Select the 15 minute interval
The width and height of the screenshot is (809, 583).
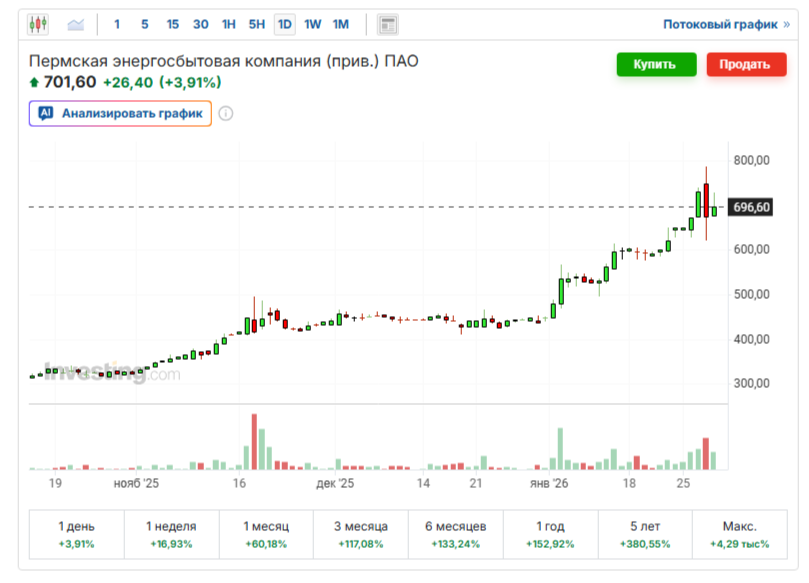pos(172,24)
